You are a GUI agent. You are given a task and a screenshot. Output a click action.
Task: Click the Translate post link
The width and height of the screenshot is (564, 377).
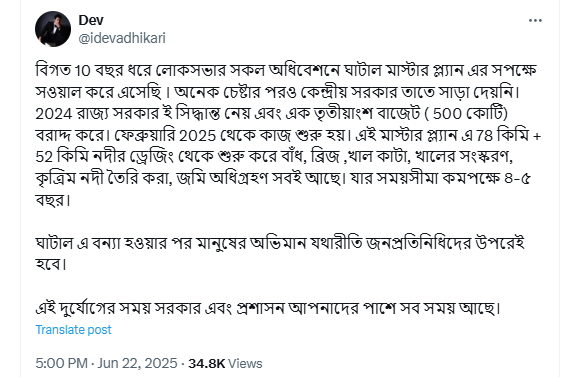73,330
